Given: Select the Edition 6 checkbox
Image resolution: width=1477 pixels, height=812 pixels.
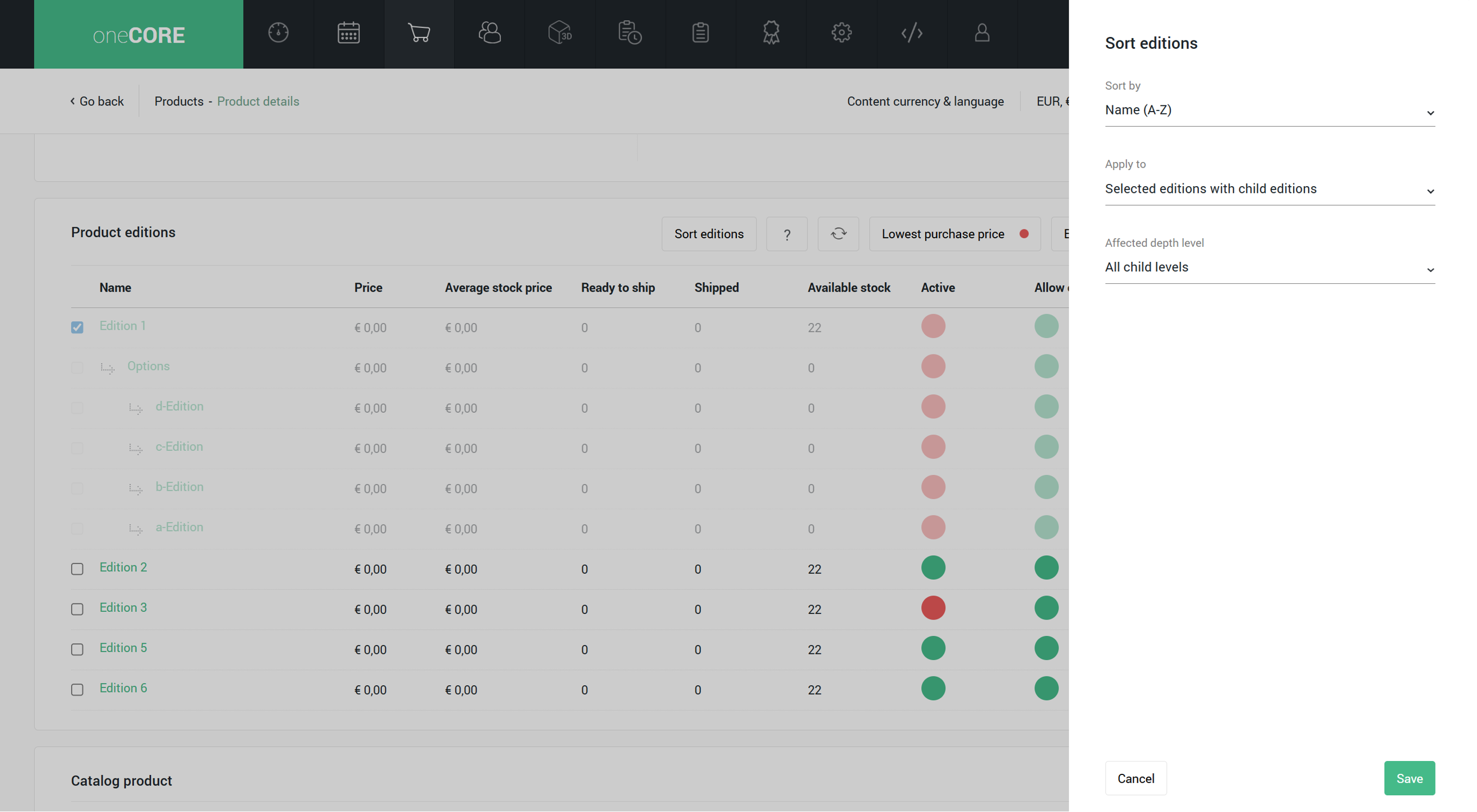Looking at the screenshot, I should tap(77, 690).
